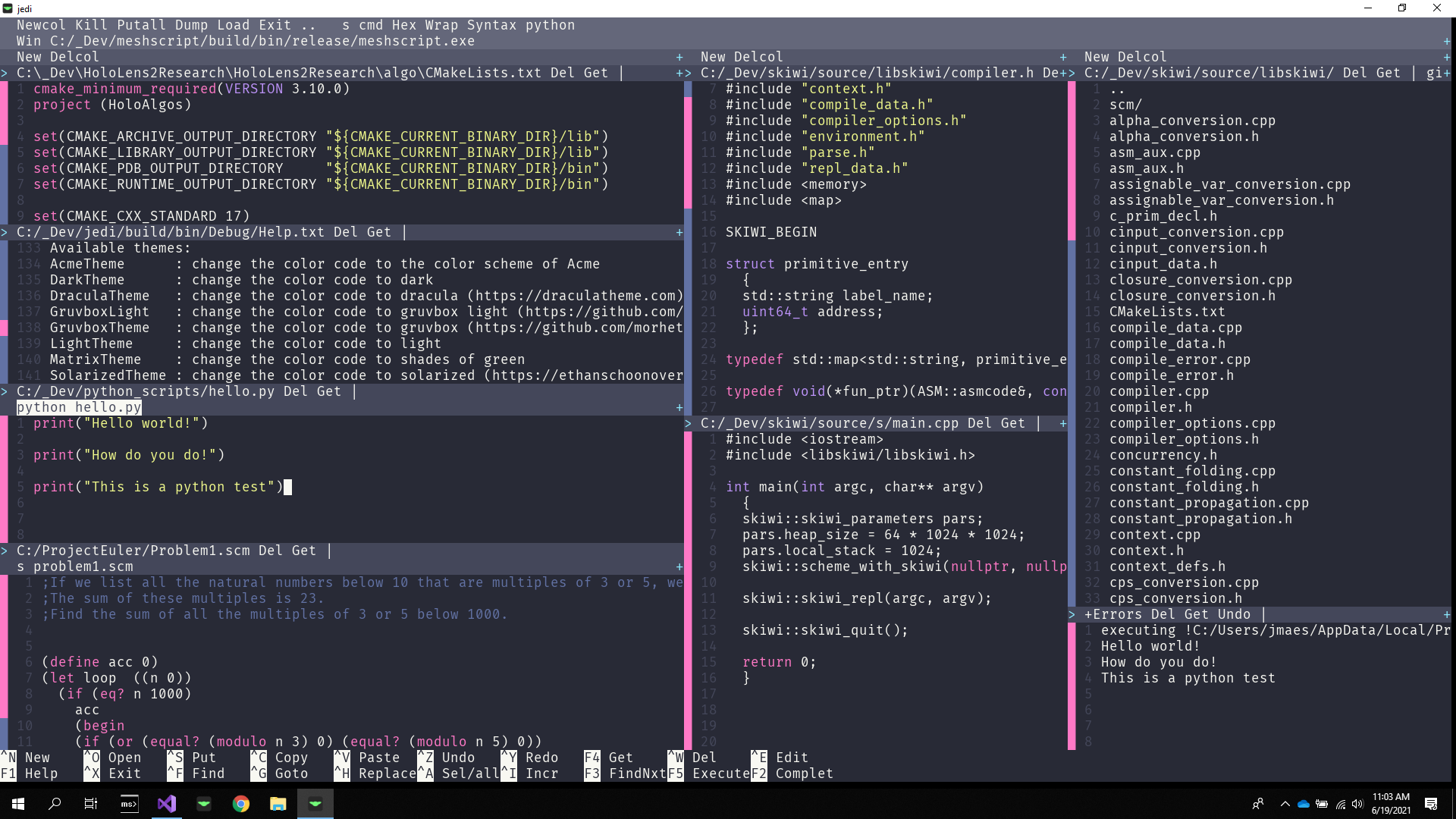Viewport: 1456px width, 819px height.
Task: Open Visual Studio from the taskbar
Action: pyautogui.click(x=167, y=804)
